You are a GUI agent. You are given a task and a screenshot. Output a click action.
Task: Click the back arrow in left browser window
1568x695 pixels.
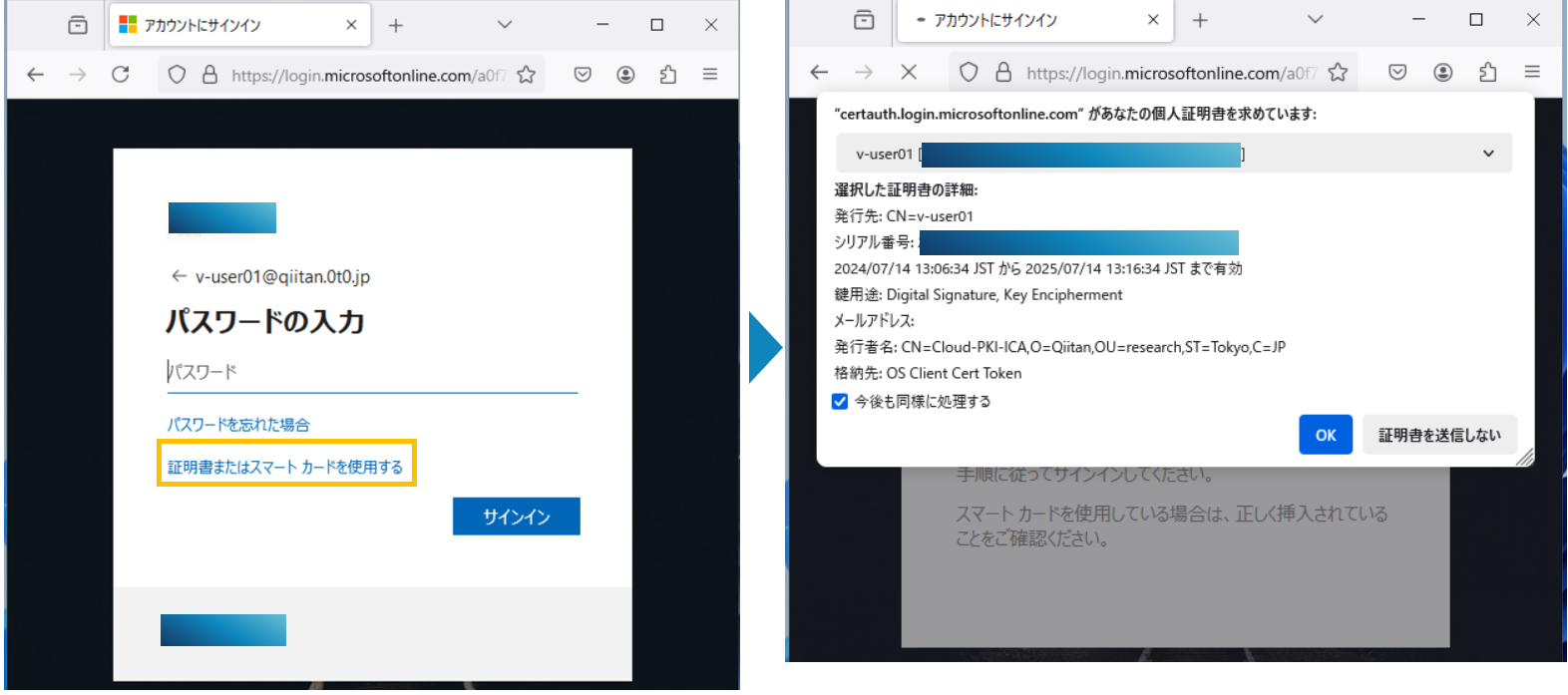pos(35,75)
